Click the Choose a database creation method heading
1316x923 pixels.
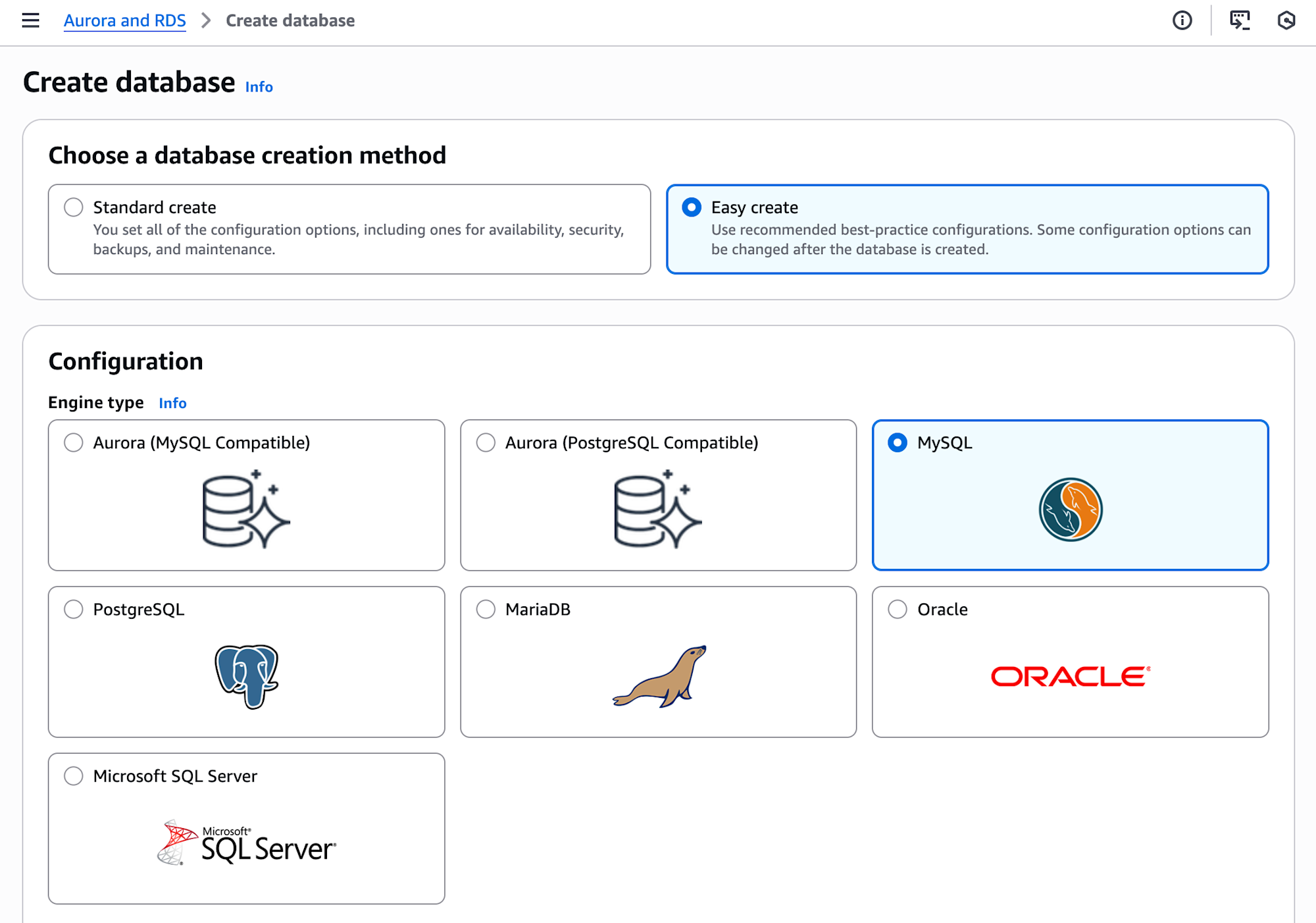247,155
